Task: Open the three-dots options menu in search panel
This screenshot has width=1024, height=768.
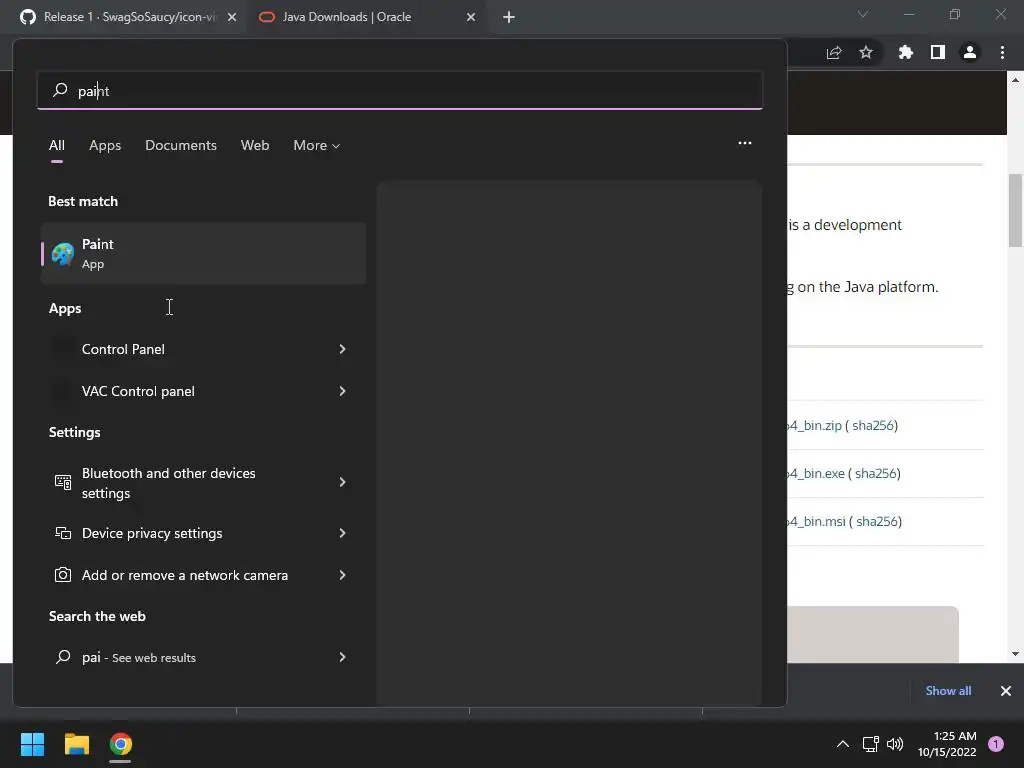Action: click(x=744, y=143)
